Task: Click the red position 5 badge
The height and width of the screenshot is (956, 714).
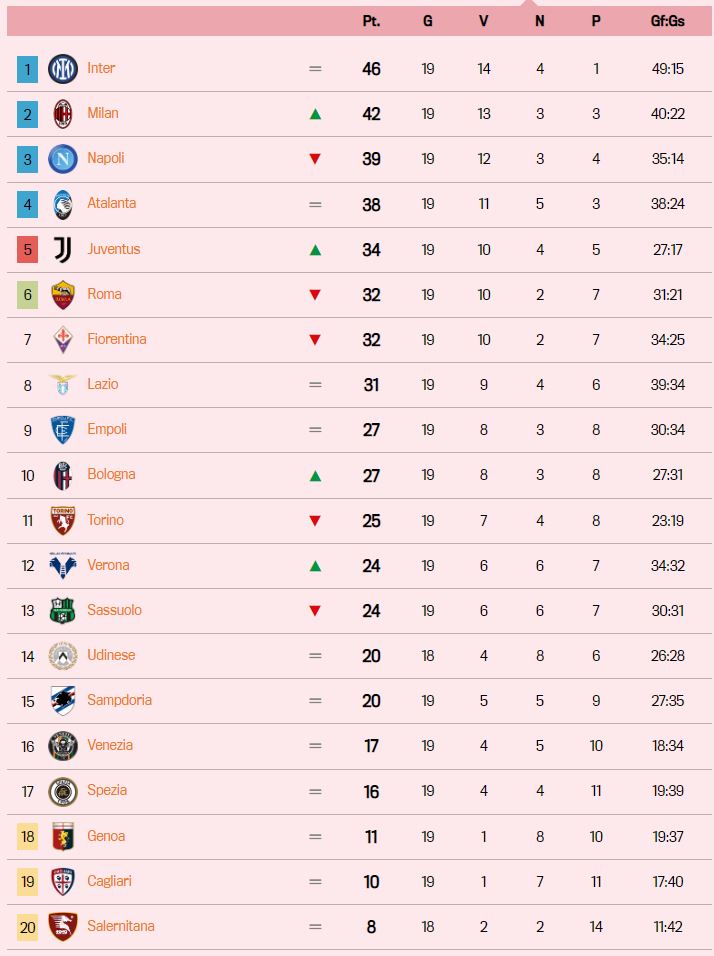Action: [x=28, y=249]
